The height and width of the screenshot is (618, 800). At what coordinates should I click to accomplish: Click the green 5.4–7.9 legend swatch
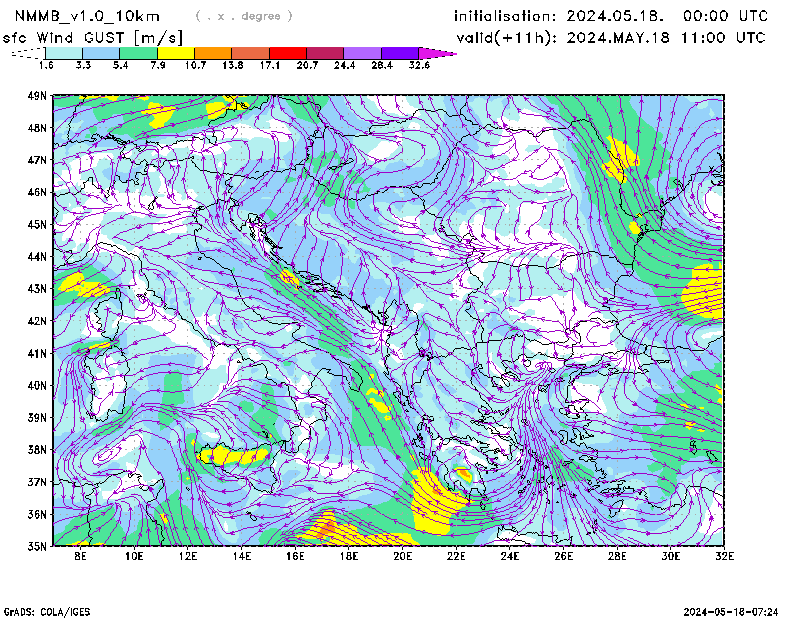(138, 53)
